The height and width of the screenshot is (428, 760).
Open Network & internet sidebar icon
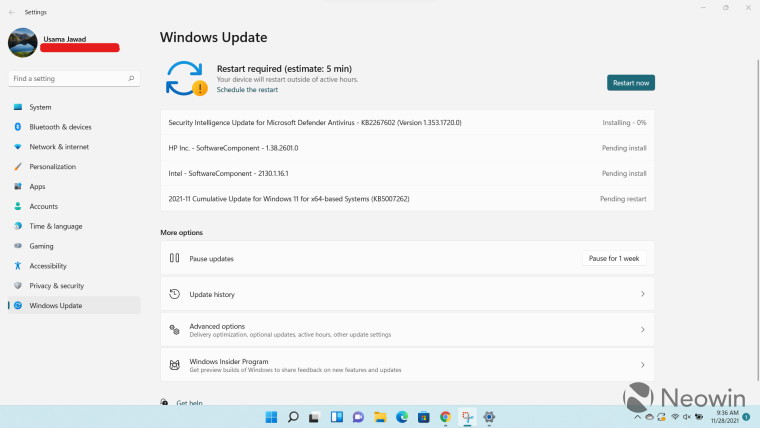[x=18, y=146]
